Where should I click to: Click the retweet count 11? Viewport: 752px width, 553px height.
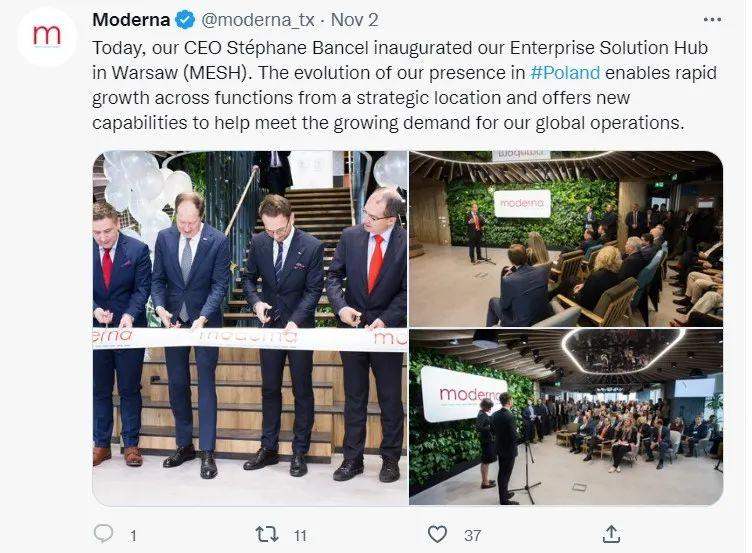pyautogui.click(x=300, y=535)
